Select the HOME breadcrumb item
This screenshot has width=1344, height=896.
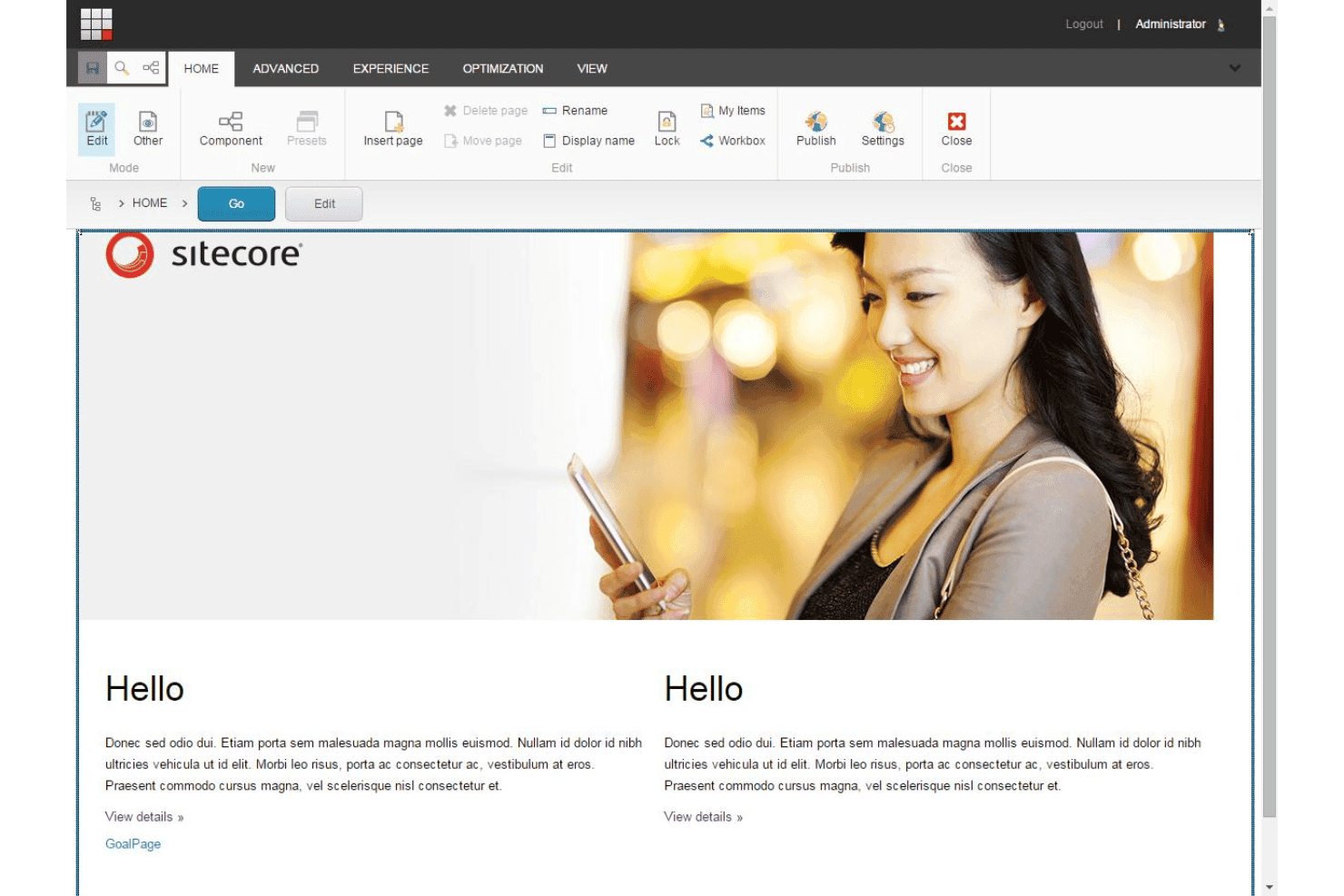click(150, 203)
